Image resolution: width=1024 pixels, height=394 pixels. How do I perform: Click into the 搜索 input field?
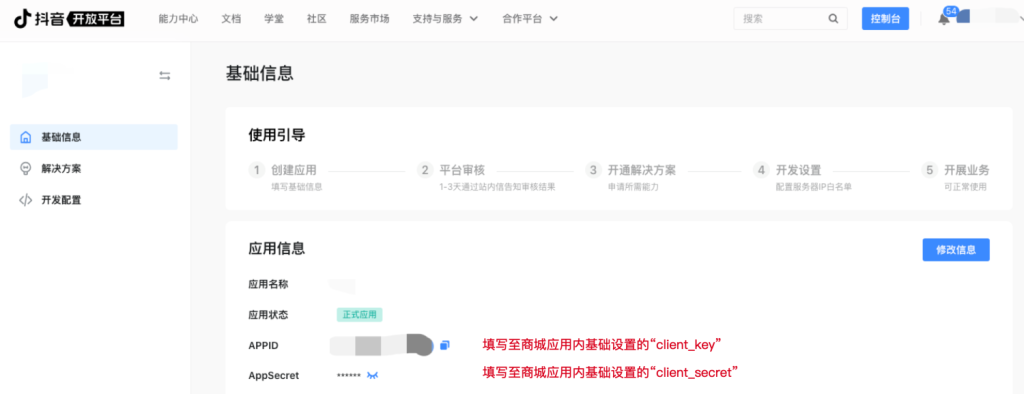click(791, 19)
